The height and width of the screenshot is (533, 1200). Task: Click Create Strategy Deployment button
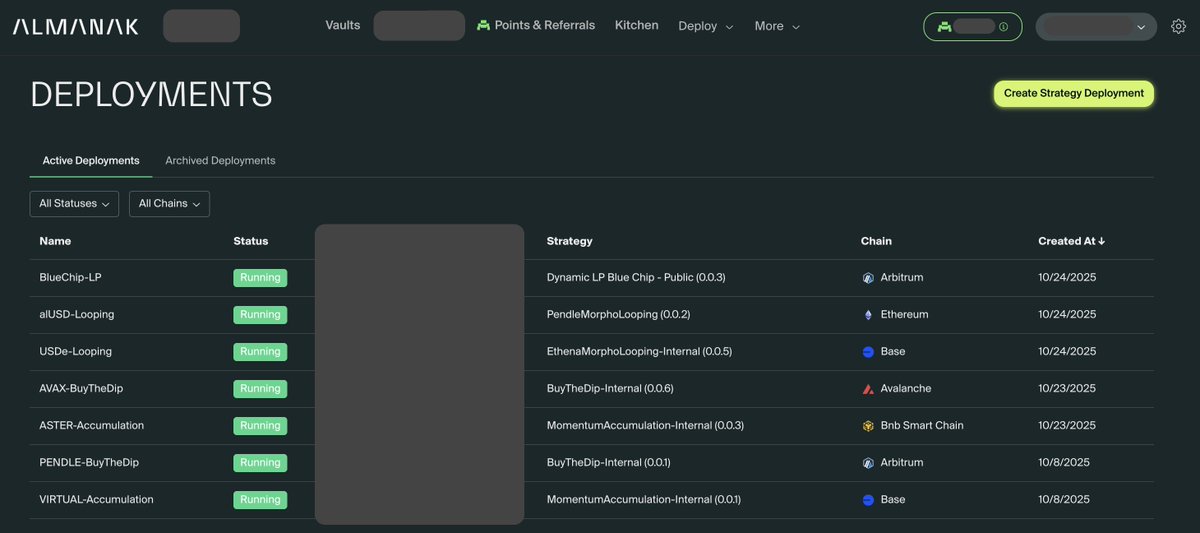pos(1073,94)
